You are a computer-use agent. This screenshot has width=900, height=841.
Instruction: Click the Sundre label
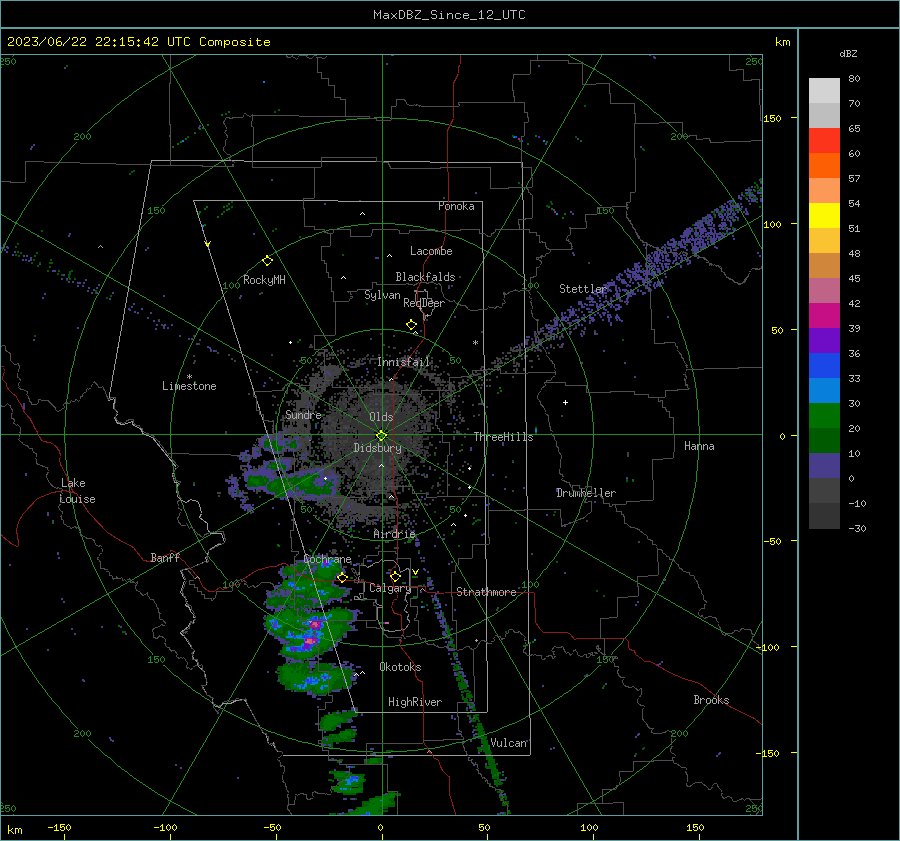(x=304, y=414)
